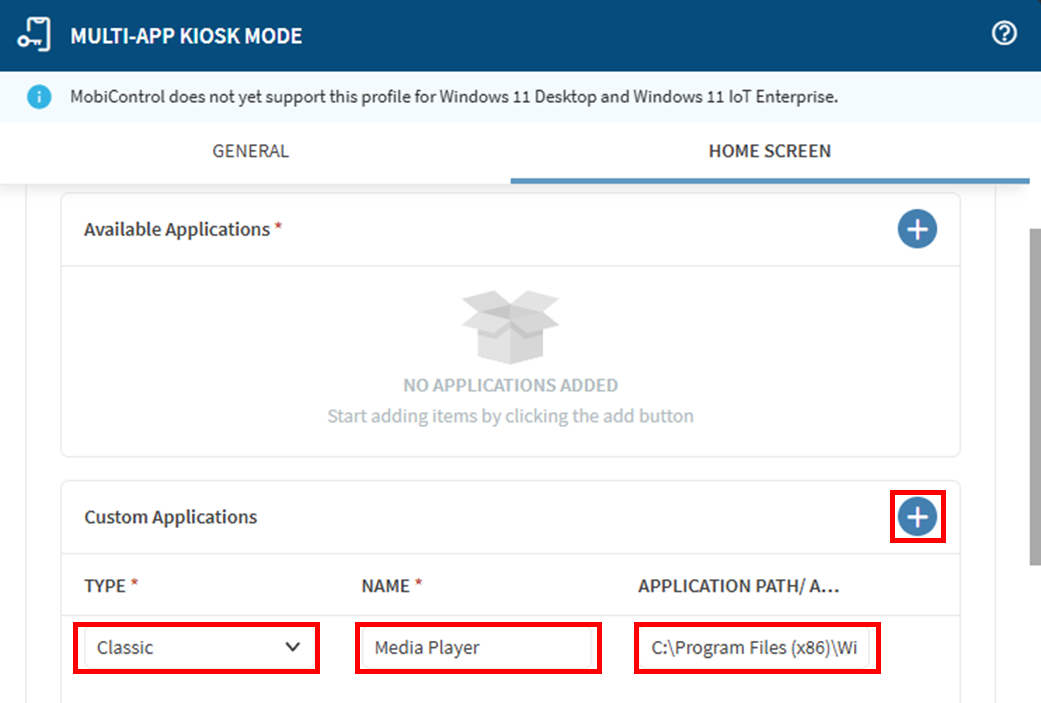The height and width of the screenshot is (703, 1041).
Task: Click the APPLICATION PATH column header
Action: click(x=738, y=586)
